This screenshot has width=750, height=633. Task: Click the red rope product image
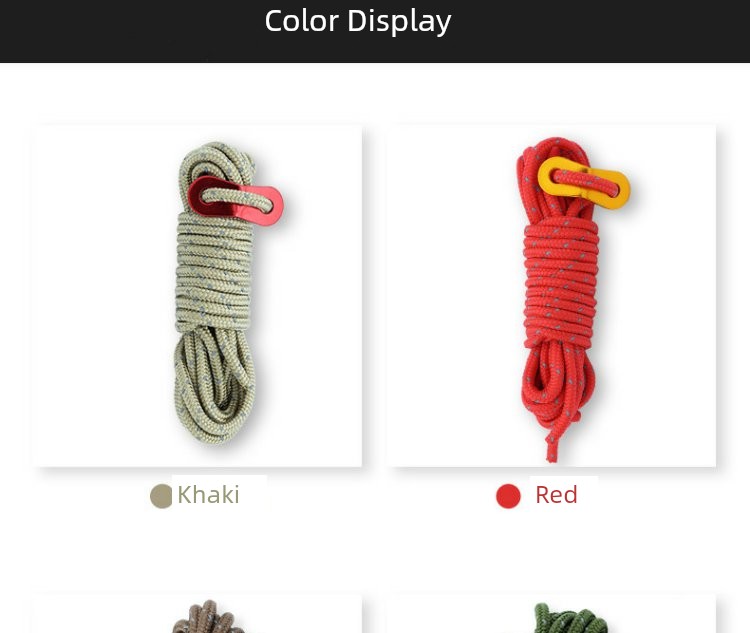552,296
